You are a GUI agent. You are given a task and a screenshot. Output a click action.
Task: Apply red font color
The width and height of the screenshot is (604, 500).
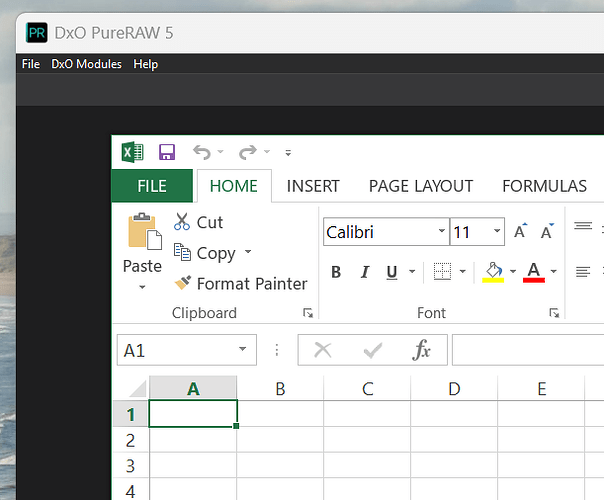point(534,272)
